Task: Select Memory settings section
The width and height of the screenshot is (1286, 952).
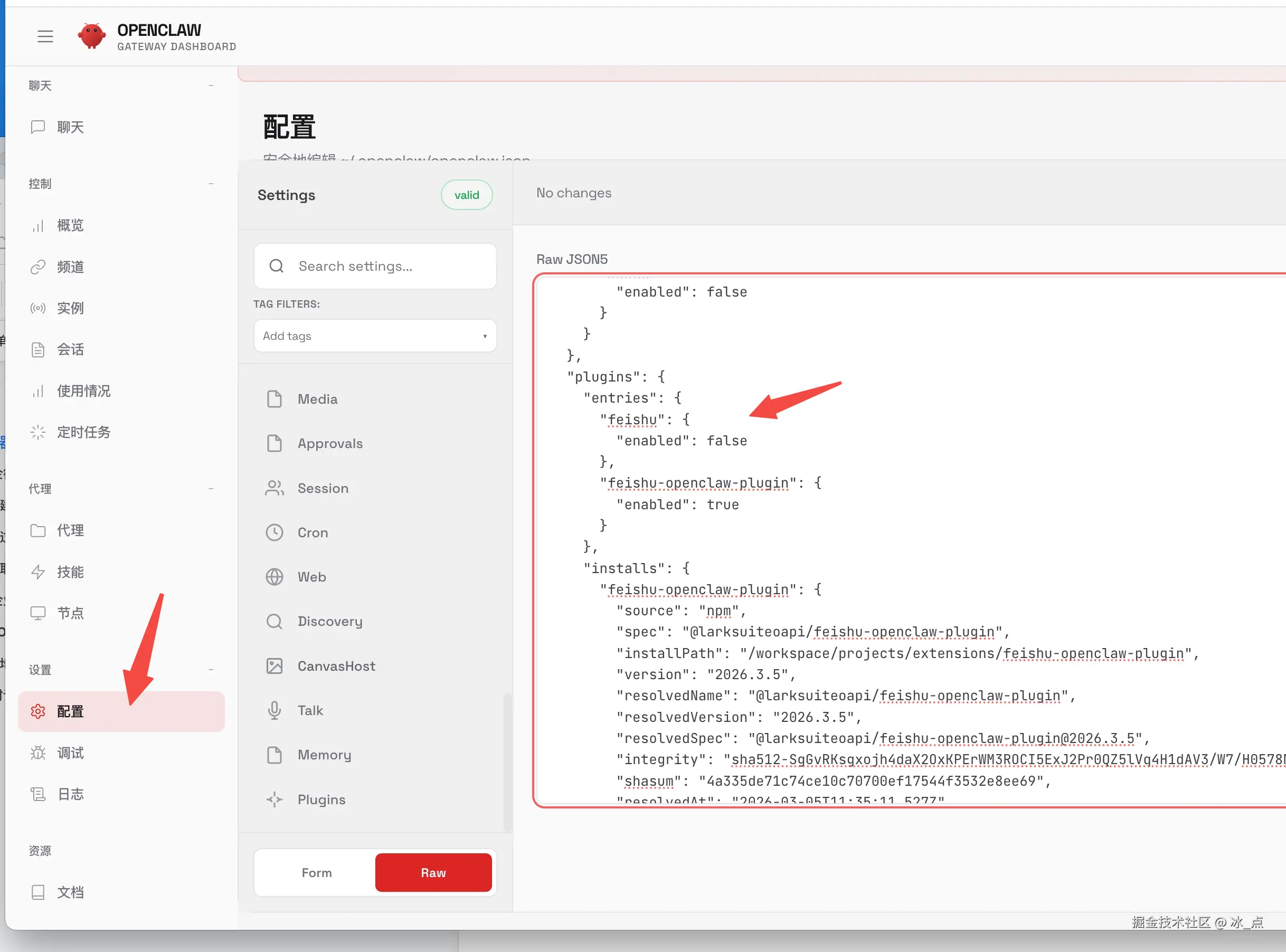Action: 324,755
